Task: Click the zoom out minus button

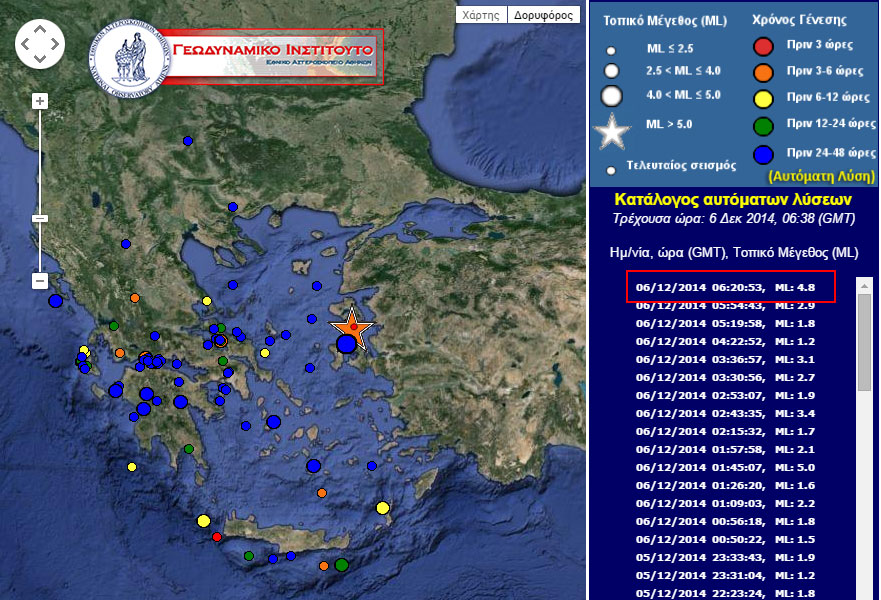Action: click(40, 281)
